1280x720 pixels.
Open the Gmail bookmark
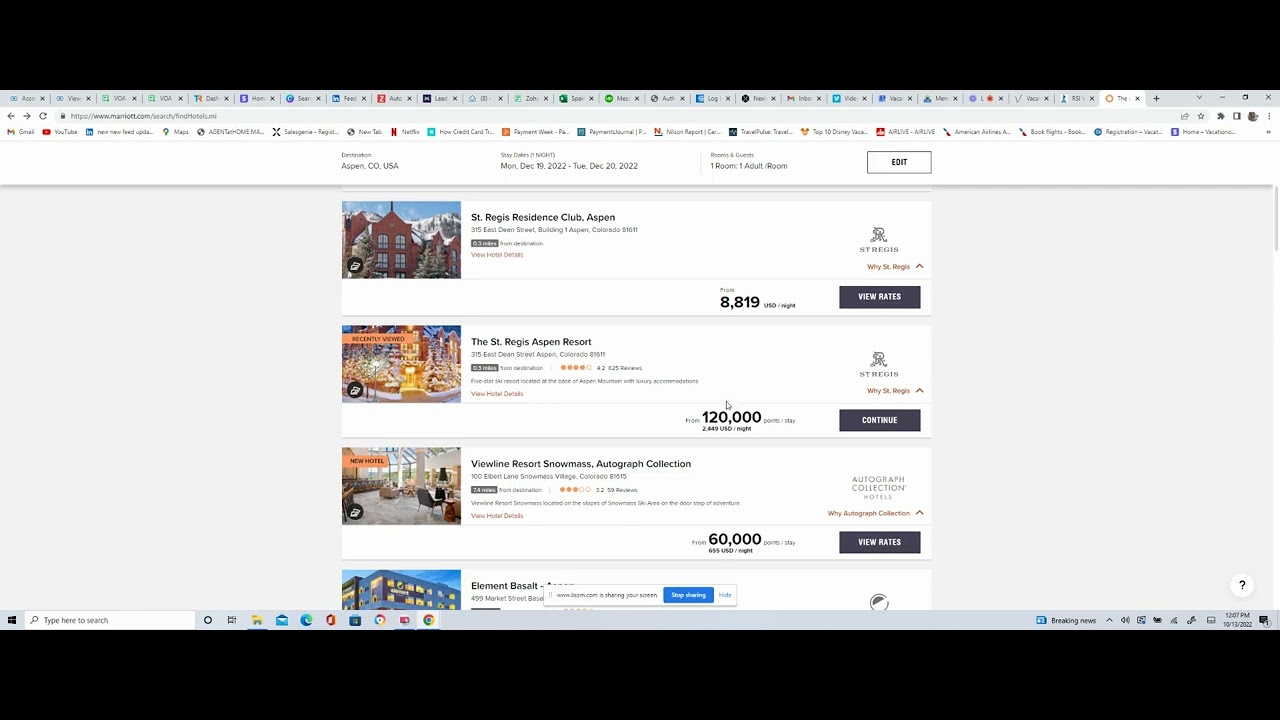21,132
